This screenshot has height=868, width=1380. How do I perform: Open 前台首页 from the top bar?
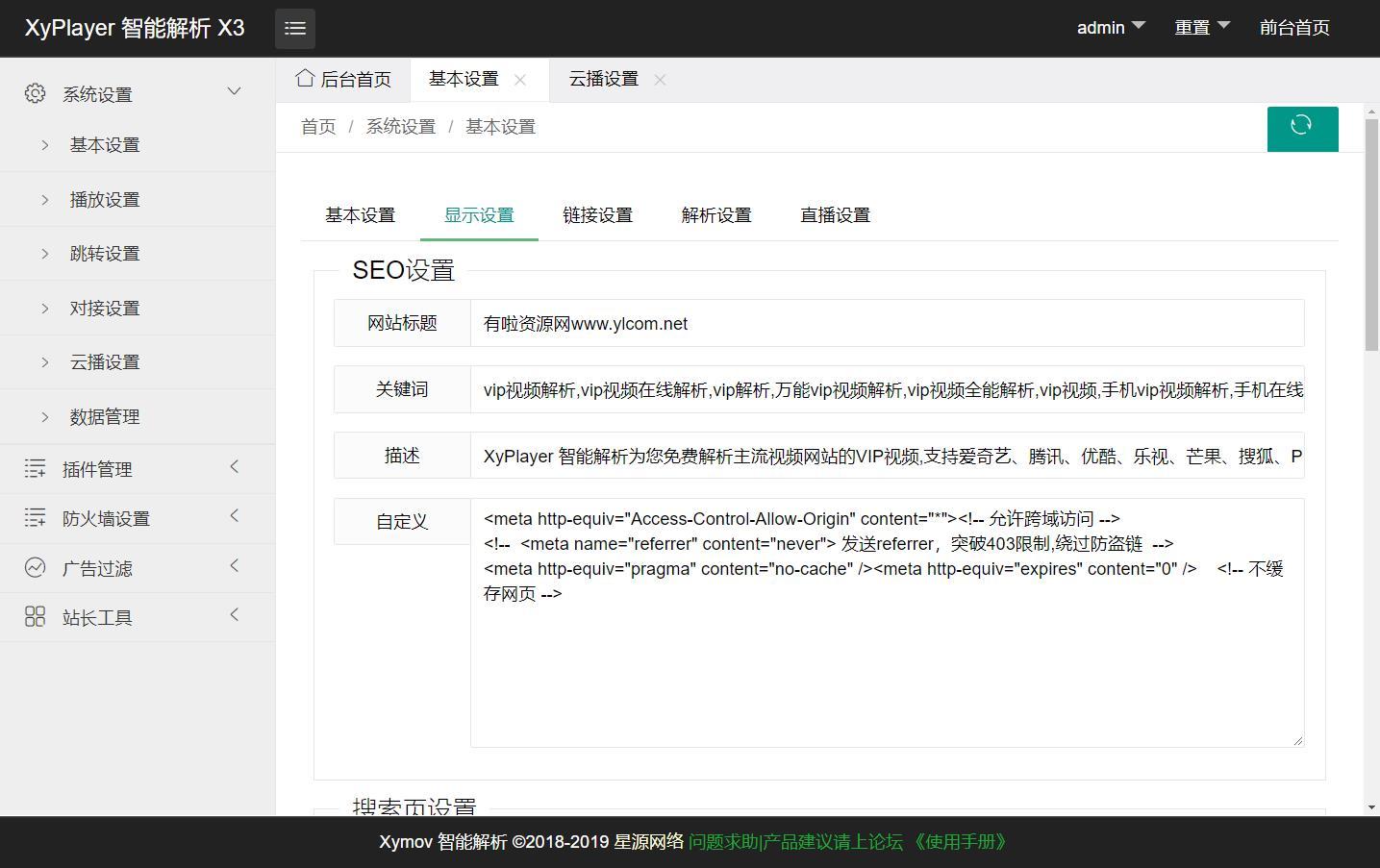1293,28
